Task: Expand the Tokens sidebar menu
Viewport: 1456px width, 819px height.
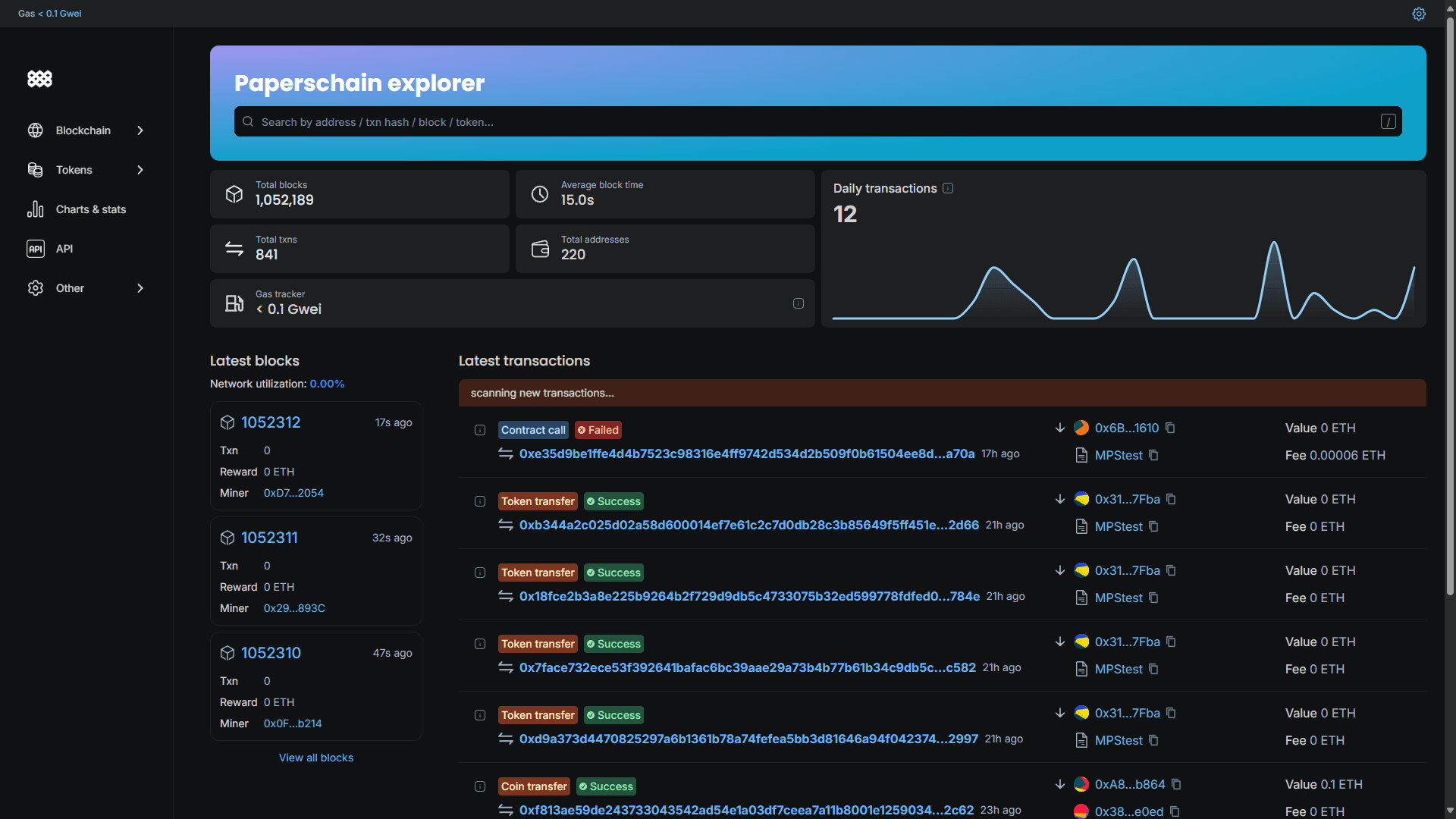Action: coord(140,170)
